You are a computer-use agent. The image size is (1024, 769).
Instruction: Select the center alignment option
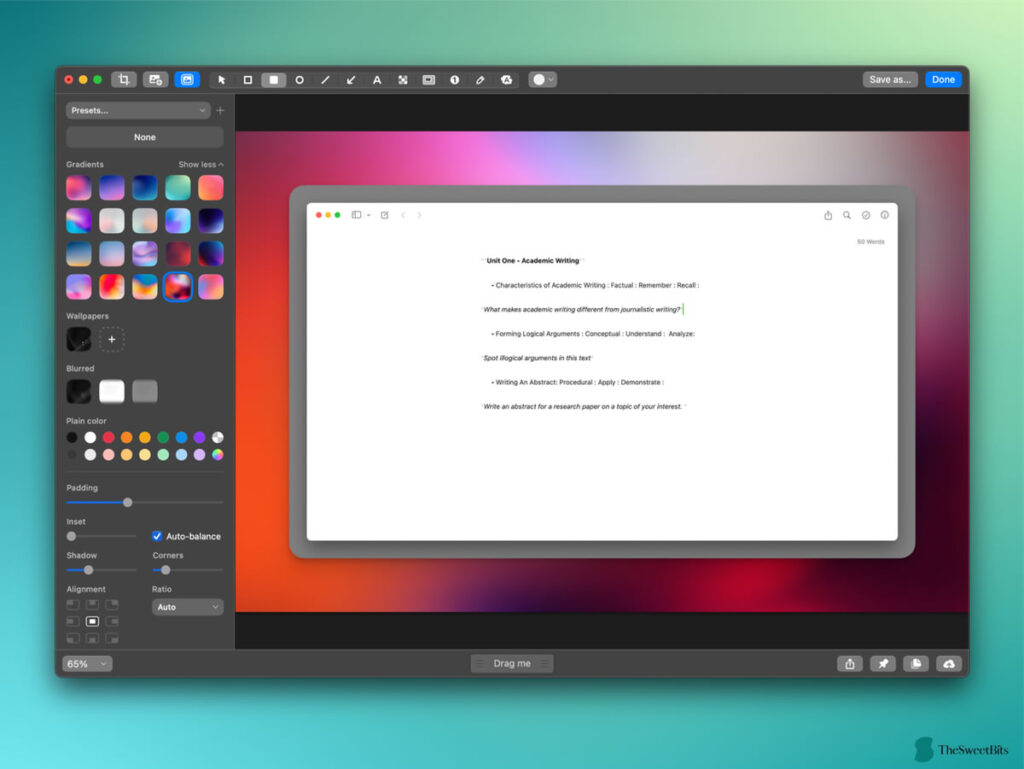coord(92,621)
